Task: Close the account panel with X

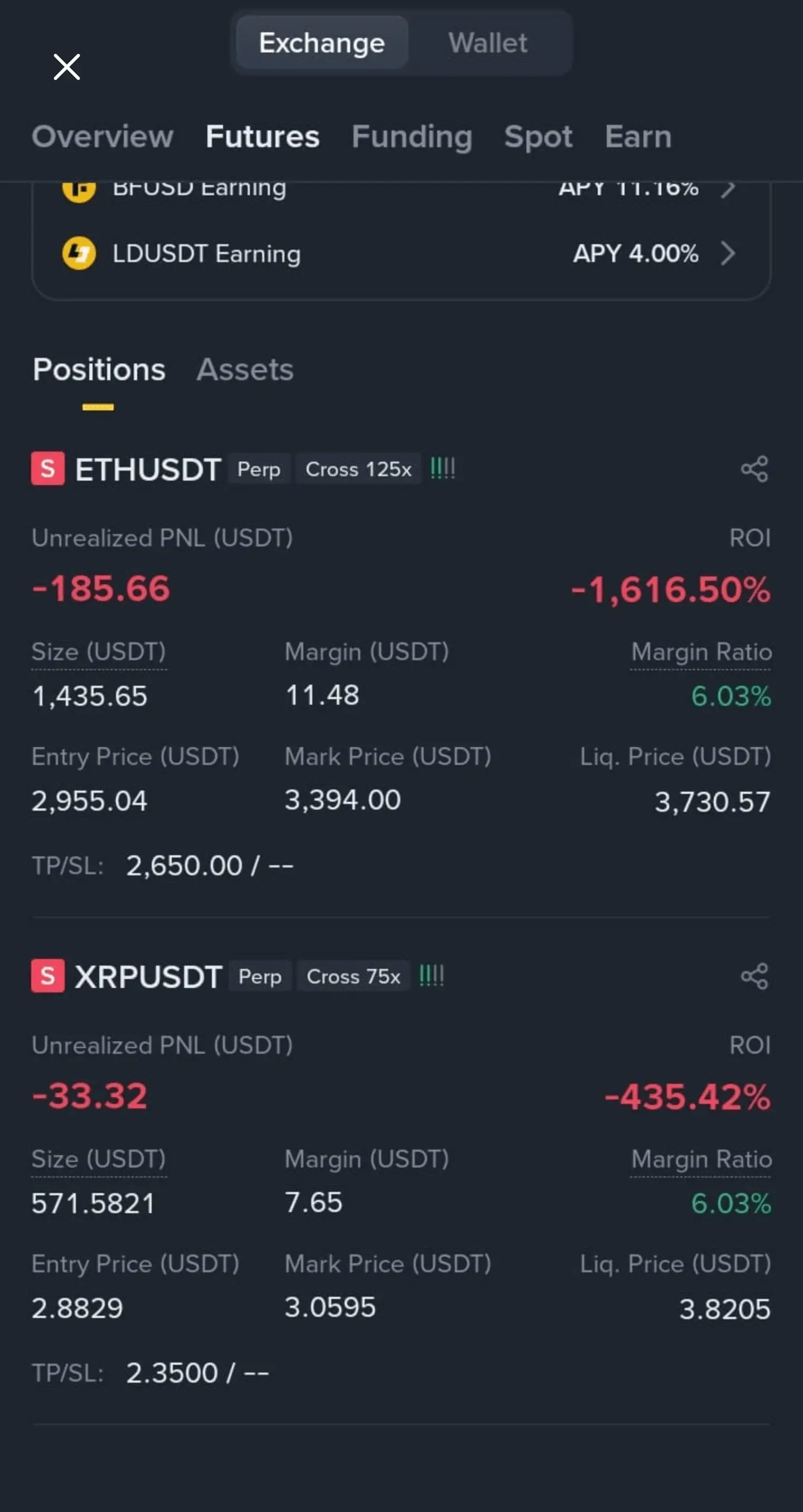Action: click(x=66, y=66)
